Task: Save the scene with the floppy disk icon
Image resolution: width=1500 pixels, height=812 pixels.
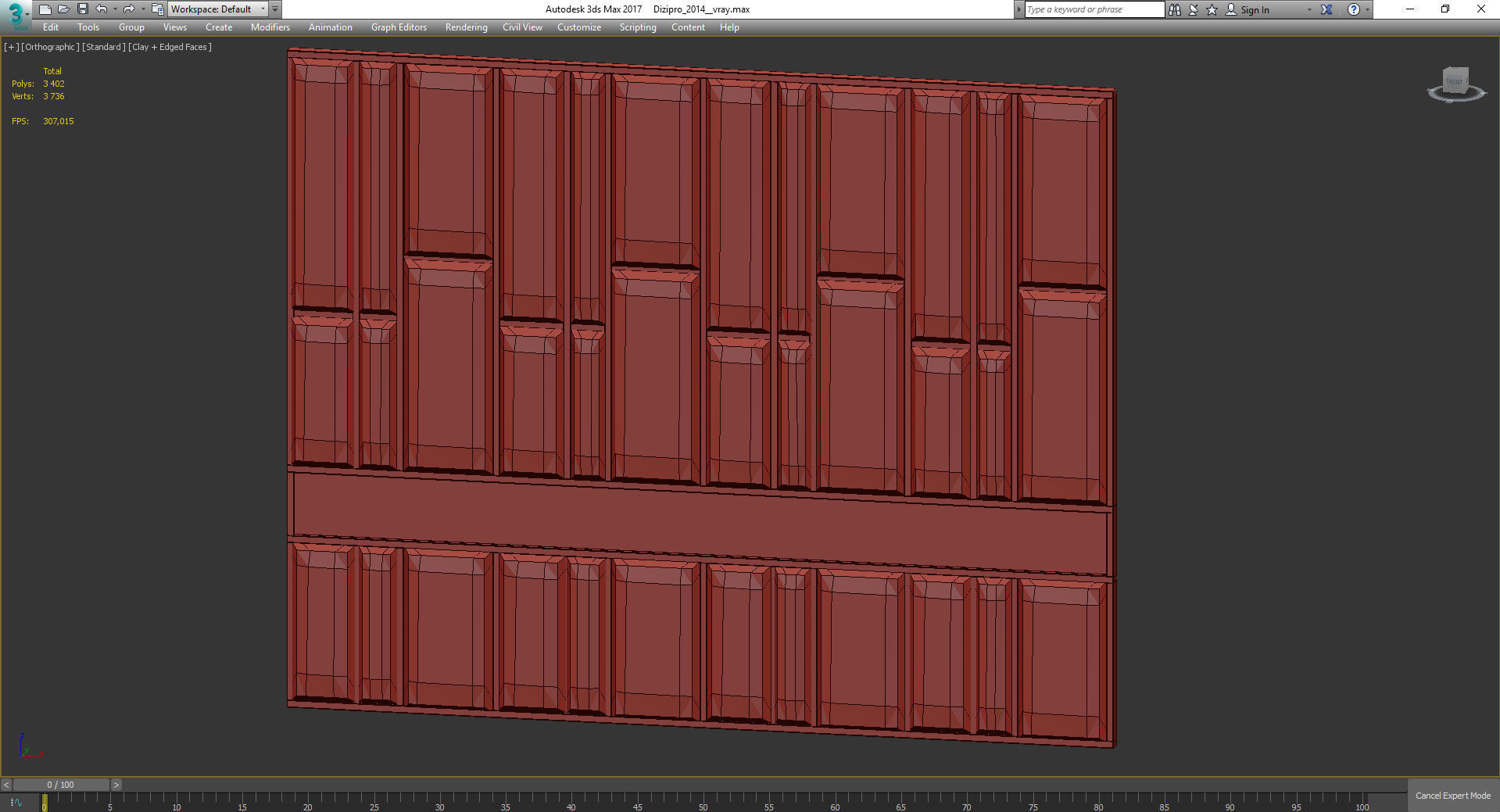Action: point(83,9)
